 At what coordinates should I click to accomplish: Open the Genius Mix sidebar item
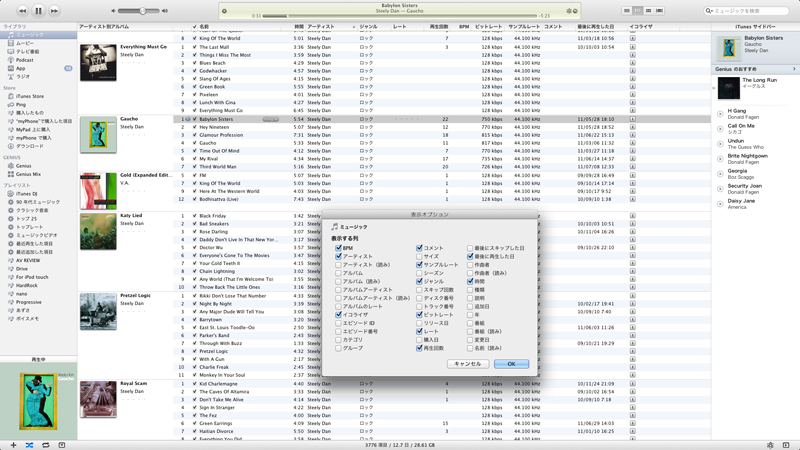pyautogui.click(x=28, y=174)
